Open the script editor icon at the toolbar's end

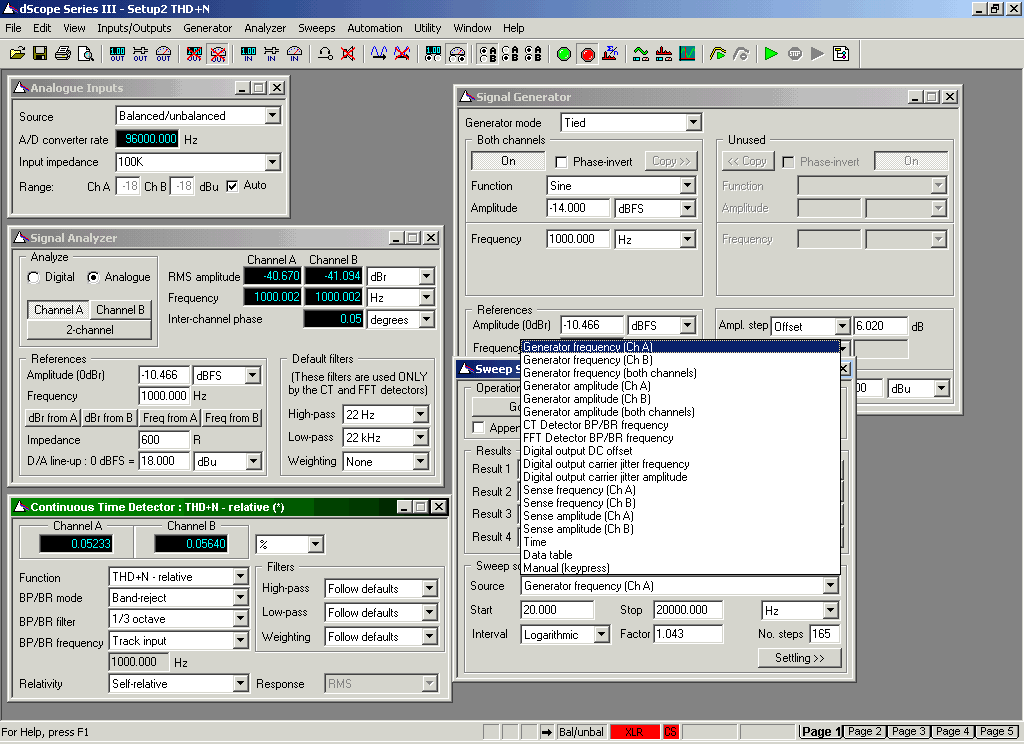(841, 54)
